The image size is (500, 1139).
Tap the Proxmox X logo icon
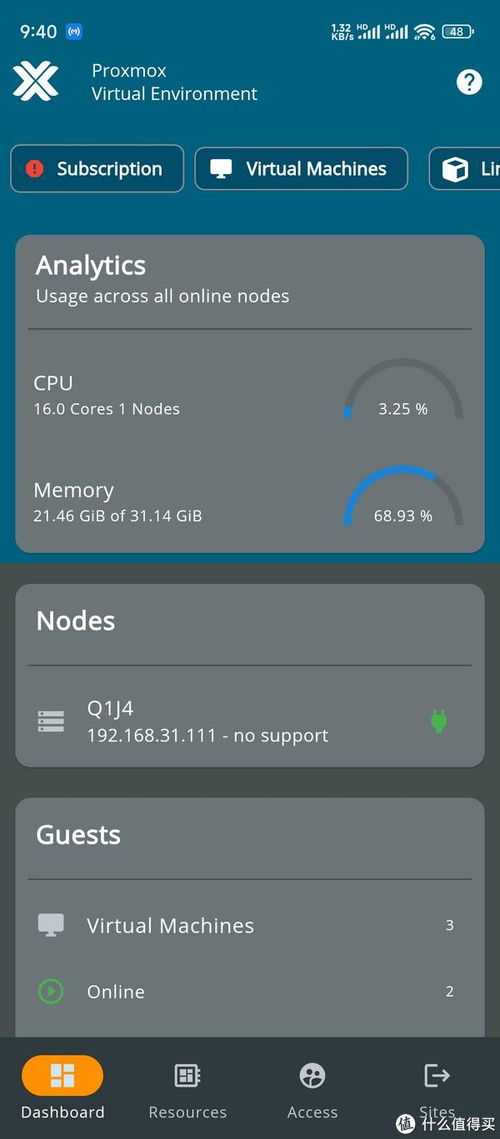(x=35, y=81)
